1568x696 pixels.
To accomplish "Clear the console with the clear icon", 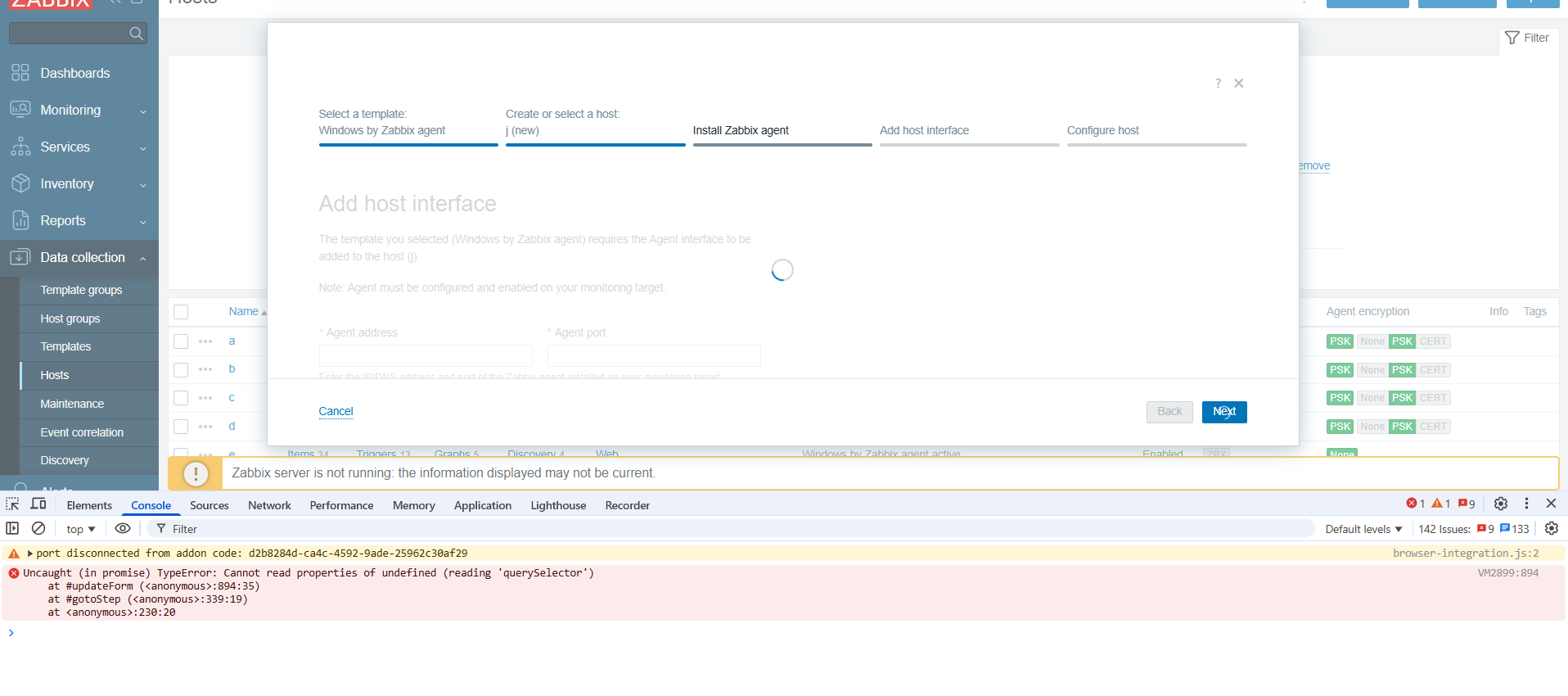I will click(x=38, y=529).
